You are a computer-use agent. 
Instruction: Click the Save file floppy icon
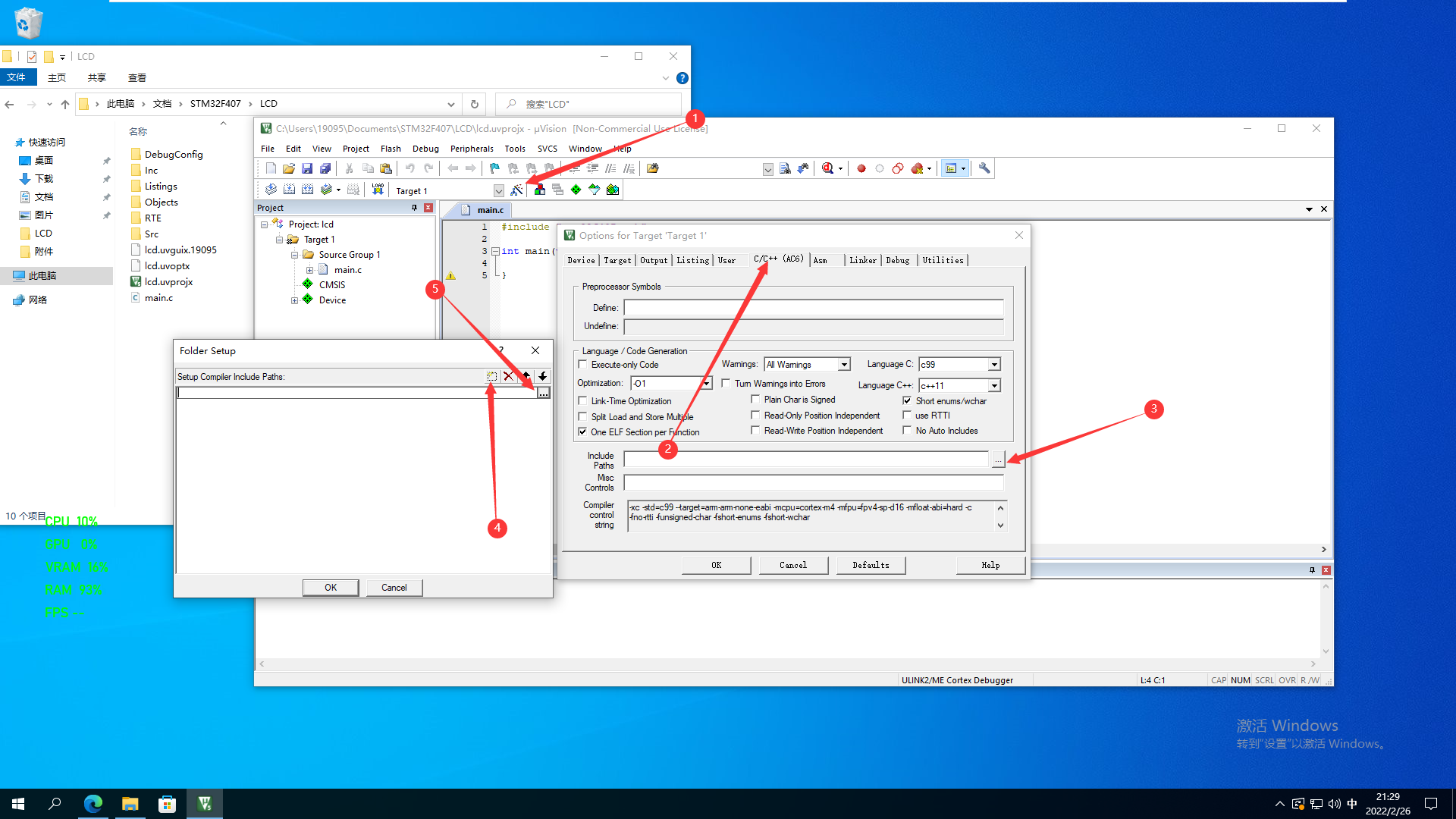point(307,168)
